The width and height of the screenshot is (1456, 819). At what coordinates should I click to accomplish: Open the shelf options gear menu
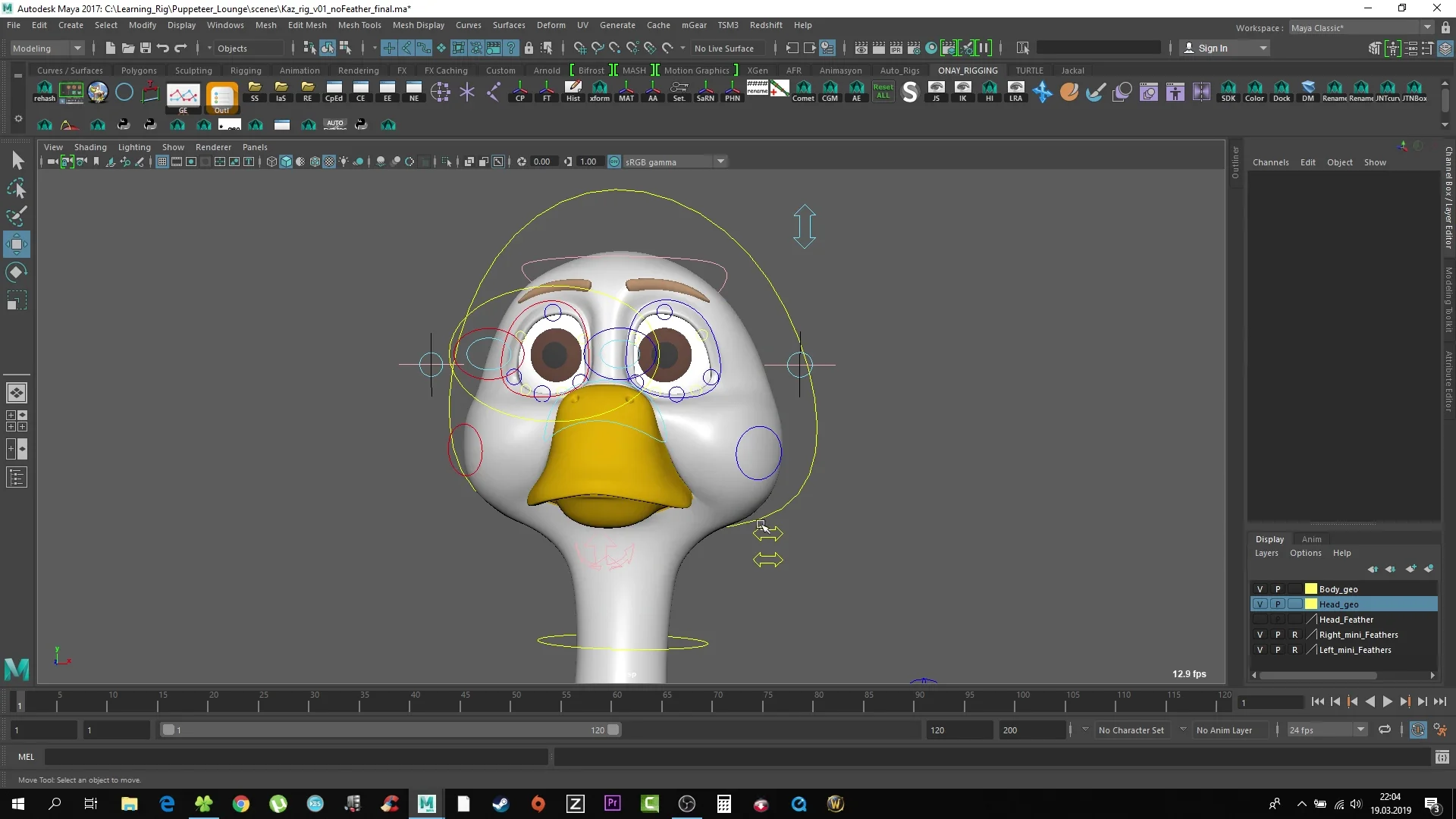pos(17,119)
